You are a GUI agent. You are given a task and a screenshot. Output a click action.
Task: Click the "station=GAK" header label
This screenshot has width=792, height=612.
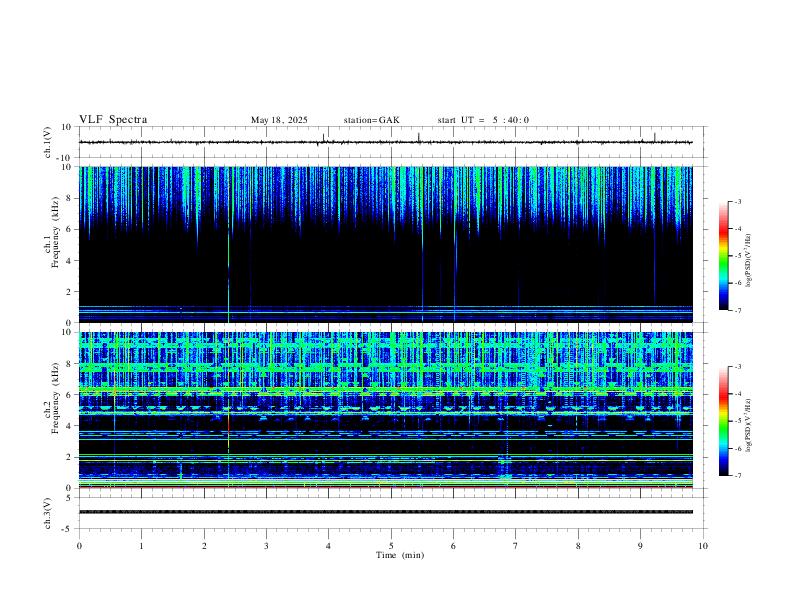(372, 120)
